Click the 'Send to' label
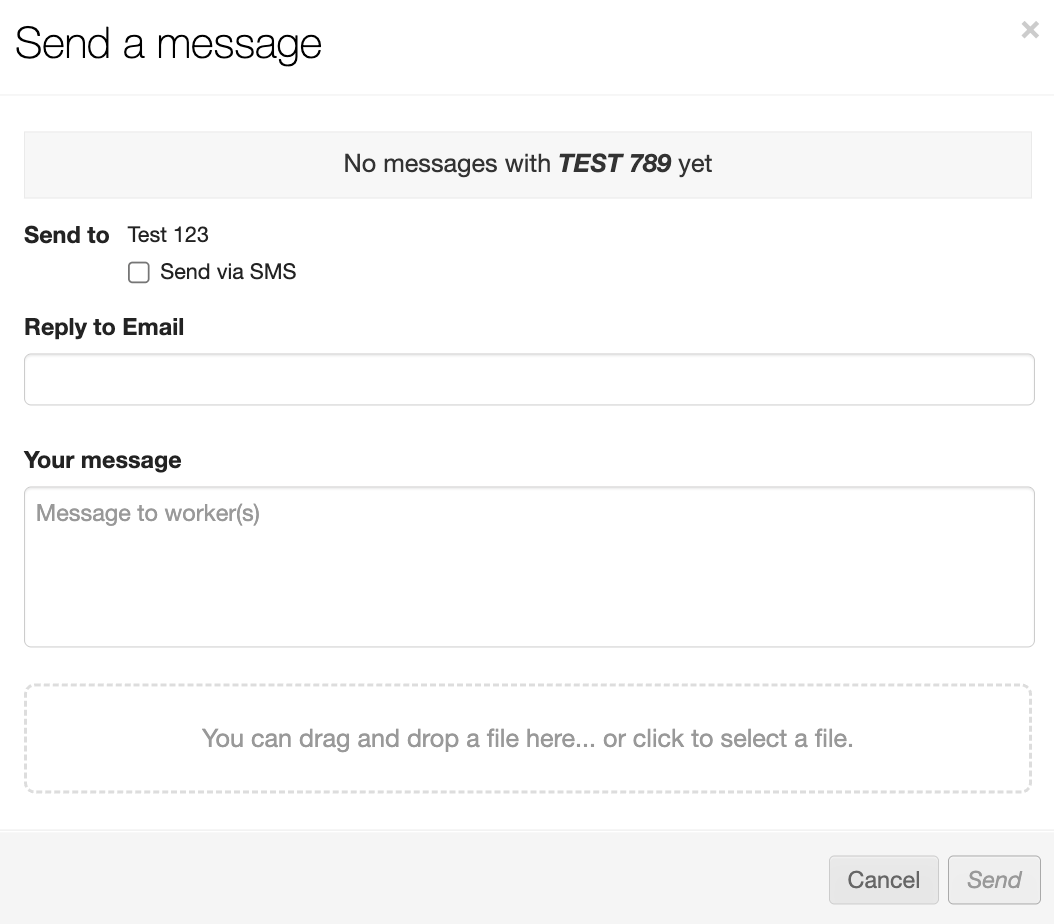The width and height of the screenshot is (1054, 924). (x=66, y=235)
